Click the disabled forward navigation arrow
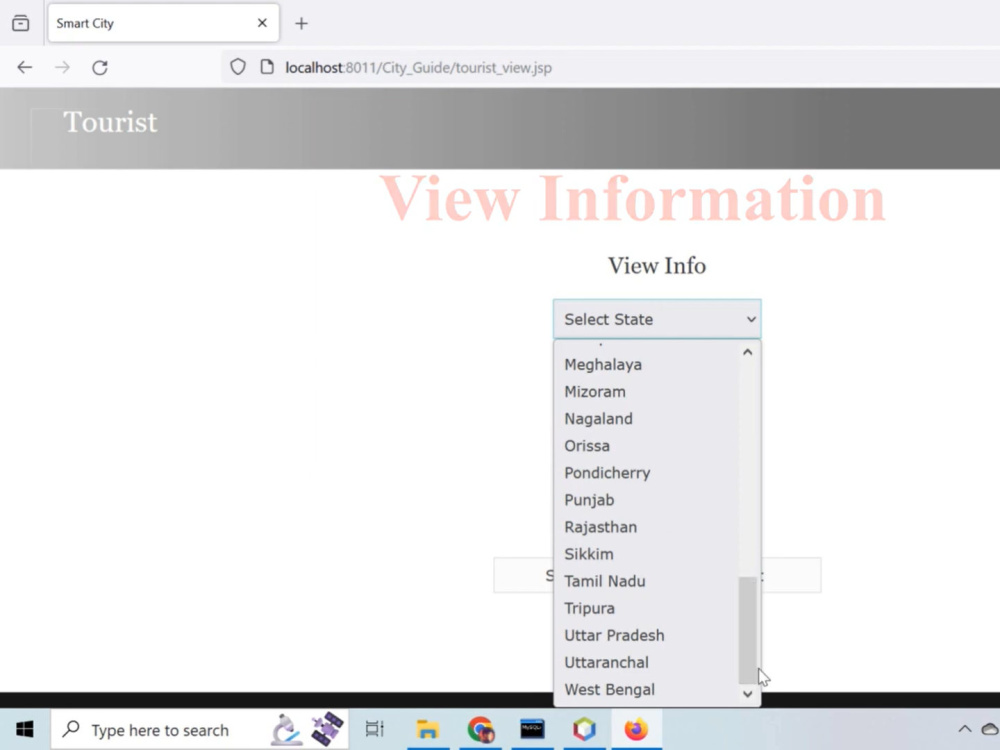1000x750 pixels. [x=62, y=68]
